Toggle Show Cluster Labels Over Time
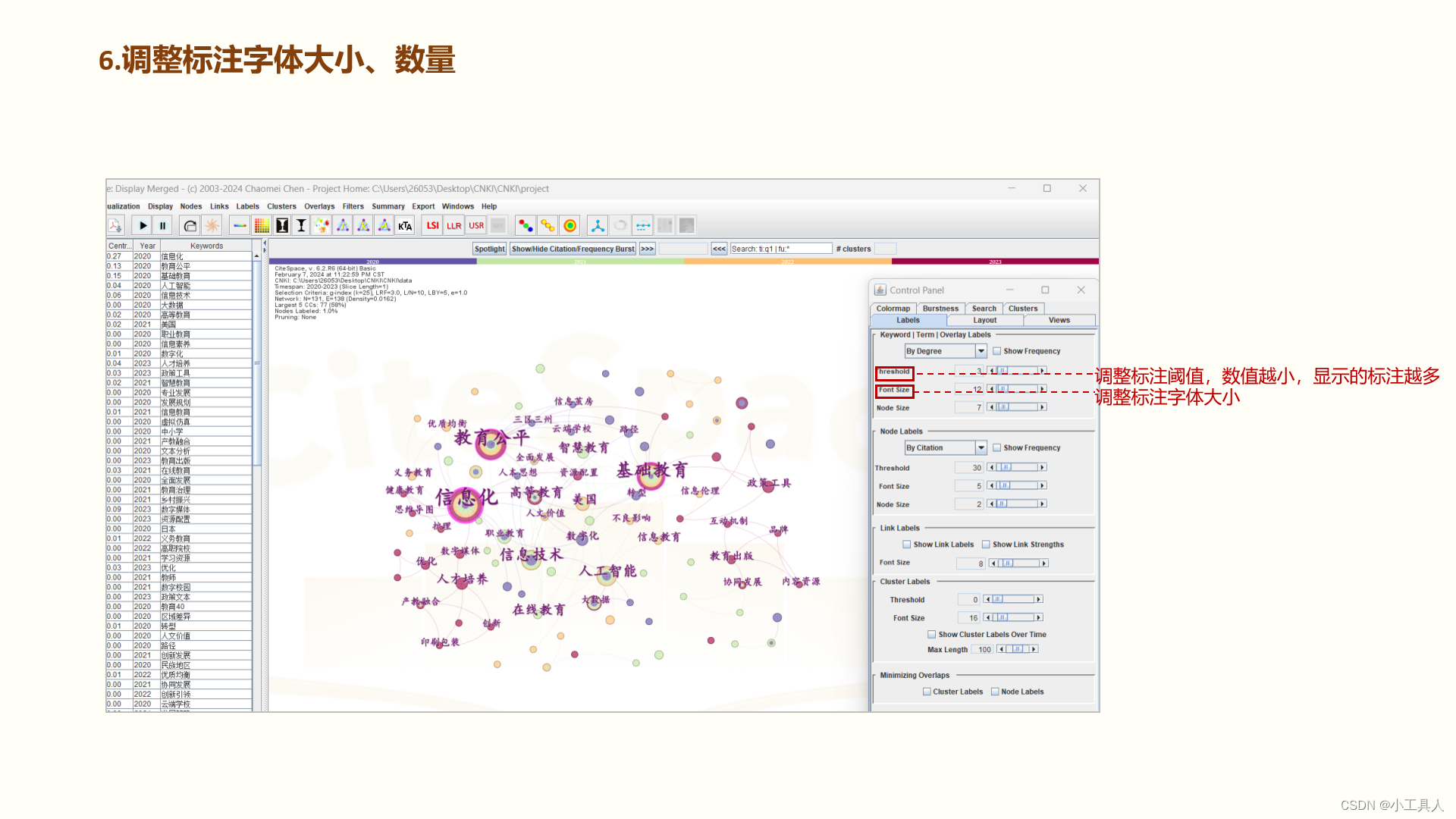The width and height of the screenshot is (1456, 819). [931, 635]
